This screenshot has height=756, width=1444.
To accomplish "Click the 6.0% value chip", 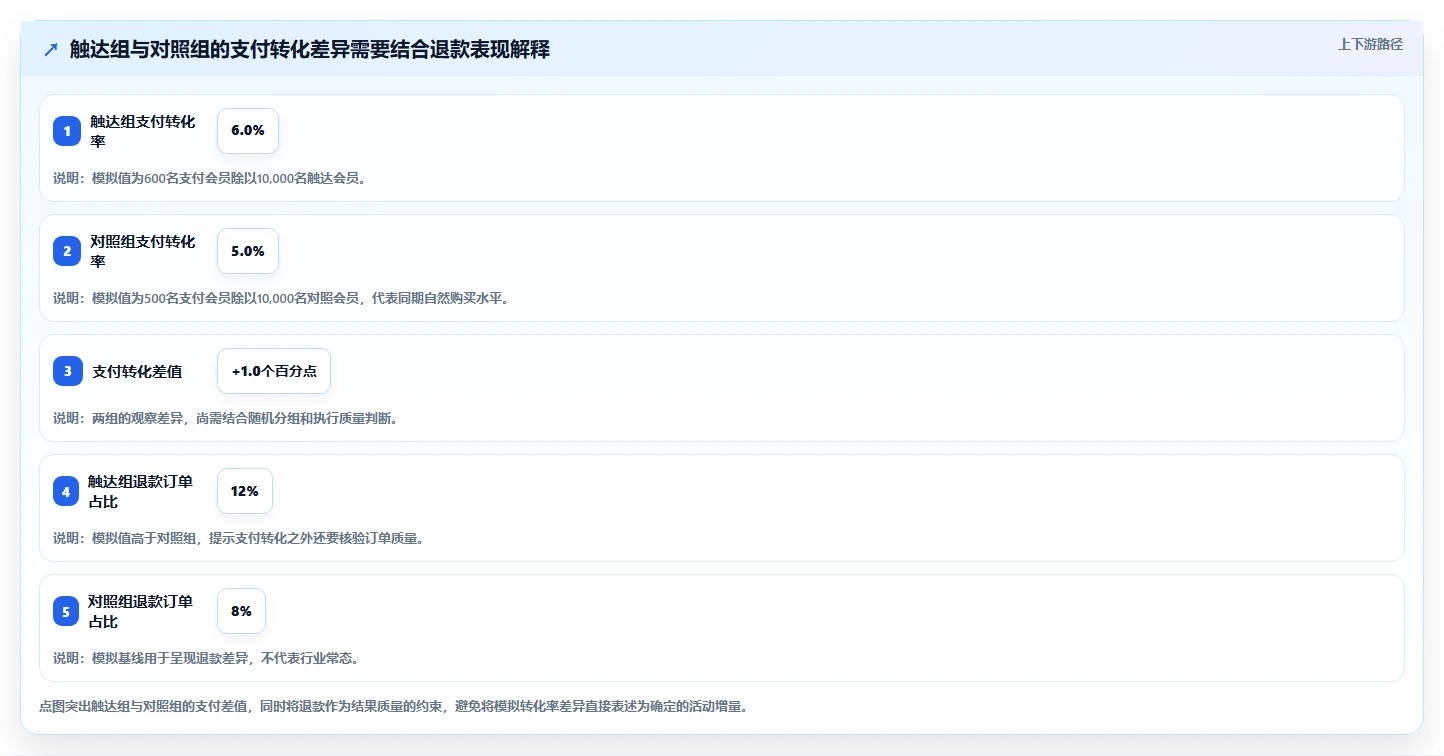I will tap(248, 131).
